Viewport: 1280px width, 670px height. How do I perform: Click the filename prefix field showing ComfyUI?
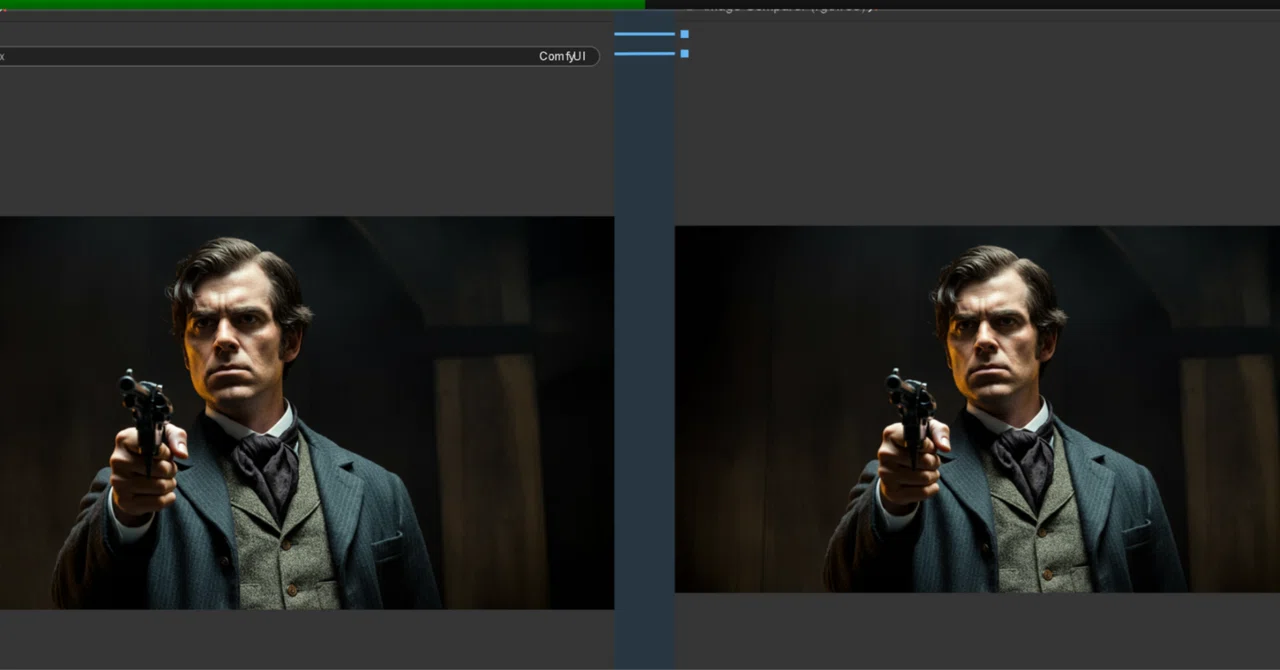tap(298, 56)
